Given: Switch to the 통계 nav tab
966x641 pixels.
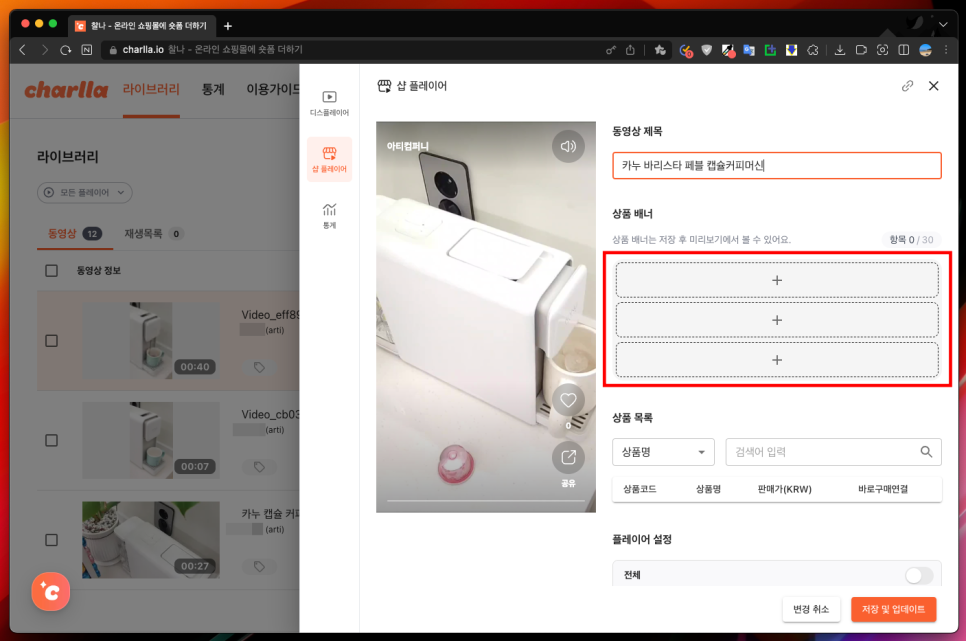Looking at the screenshot, I should 213,89.
